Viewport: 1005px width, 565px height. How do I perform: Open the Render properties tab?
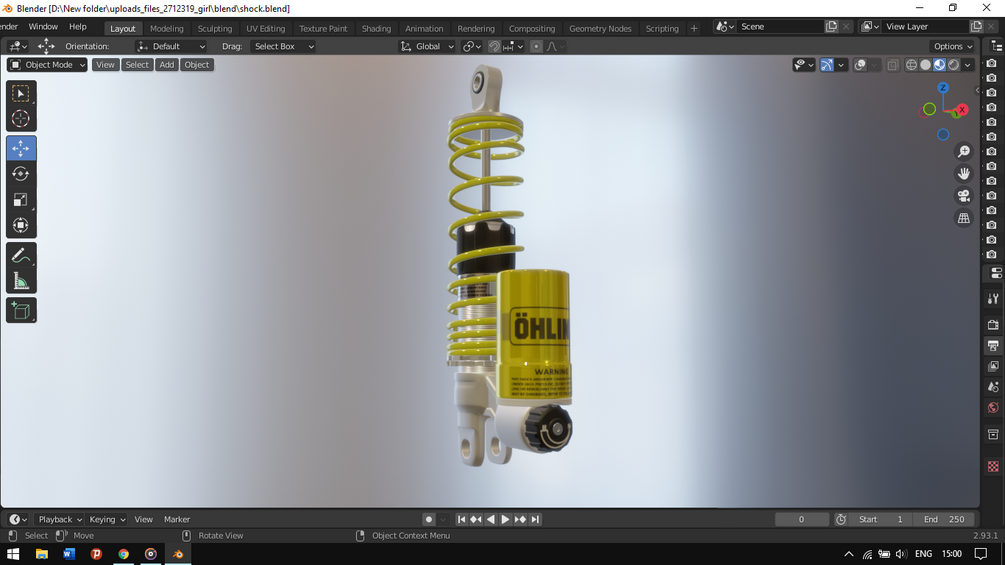(993, 325)
